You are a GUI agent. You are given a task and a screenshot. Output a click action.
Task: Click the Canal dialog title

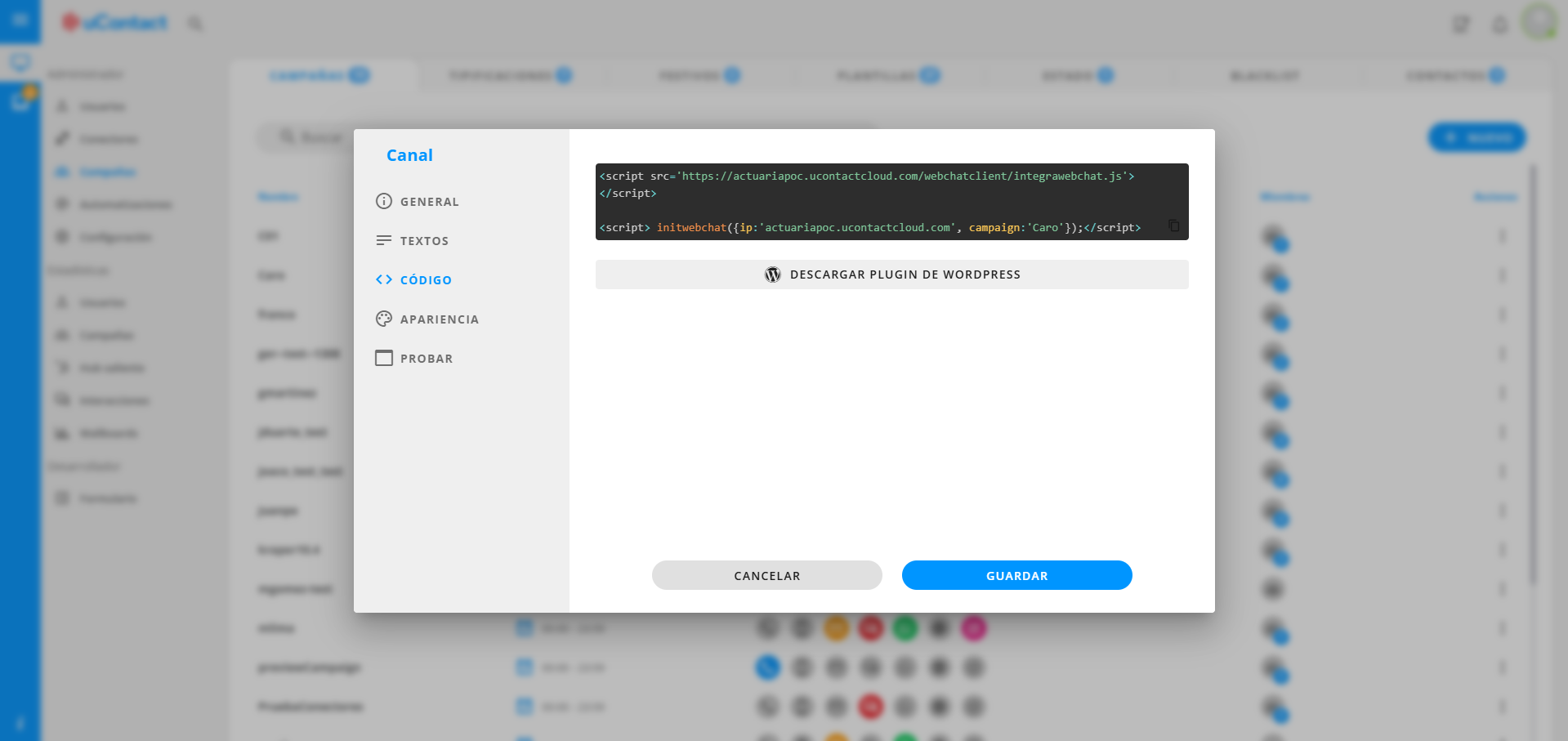(409, 155)
